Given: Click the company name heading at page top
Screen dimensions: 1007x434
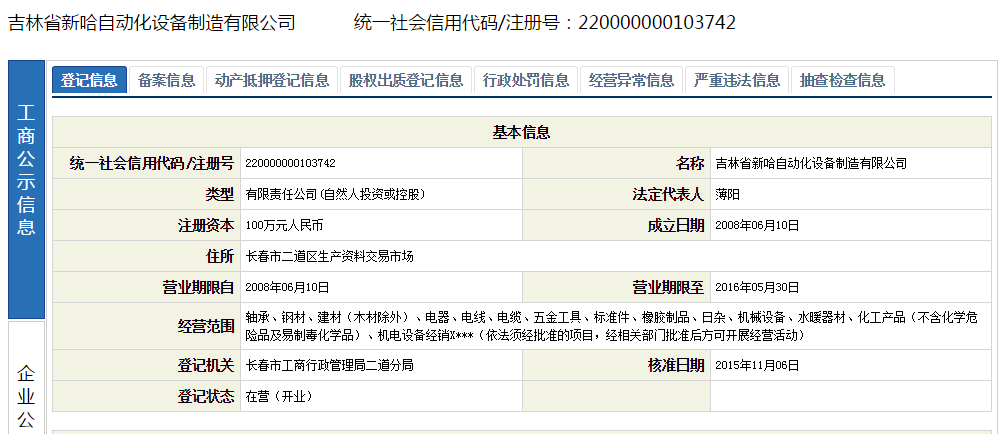Looking at the screenshot, I should 152,22.
